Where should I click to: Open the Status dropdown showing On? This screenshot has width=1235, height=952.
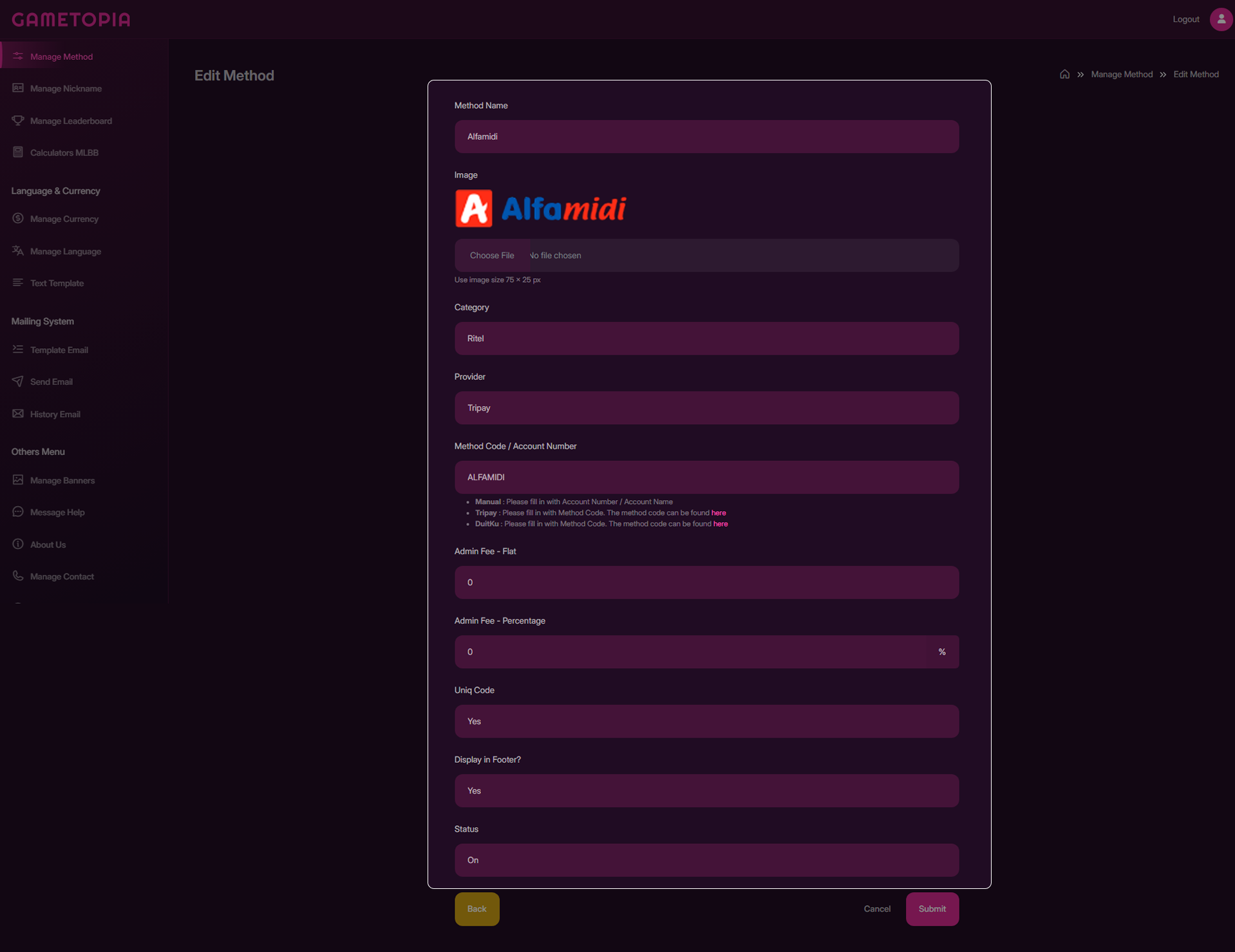coord(706,861)
